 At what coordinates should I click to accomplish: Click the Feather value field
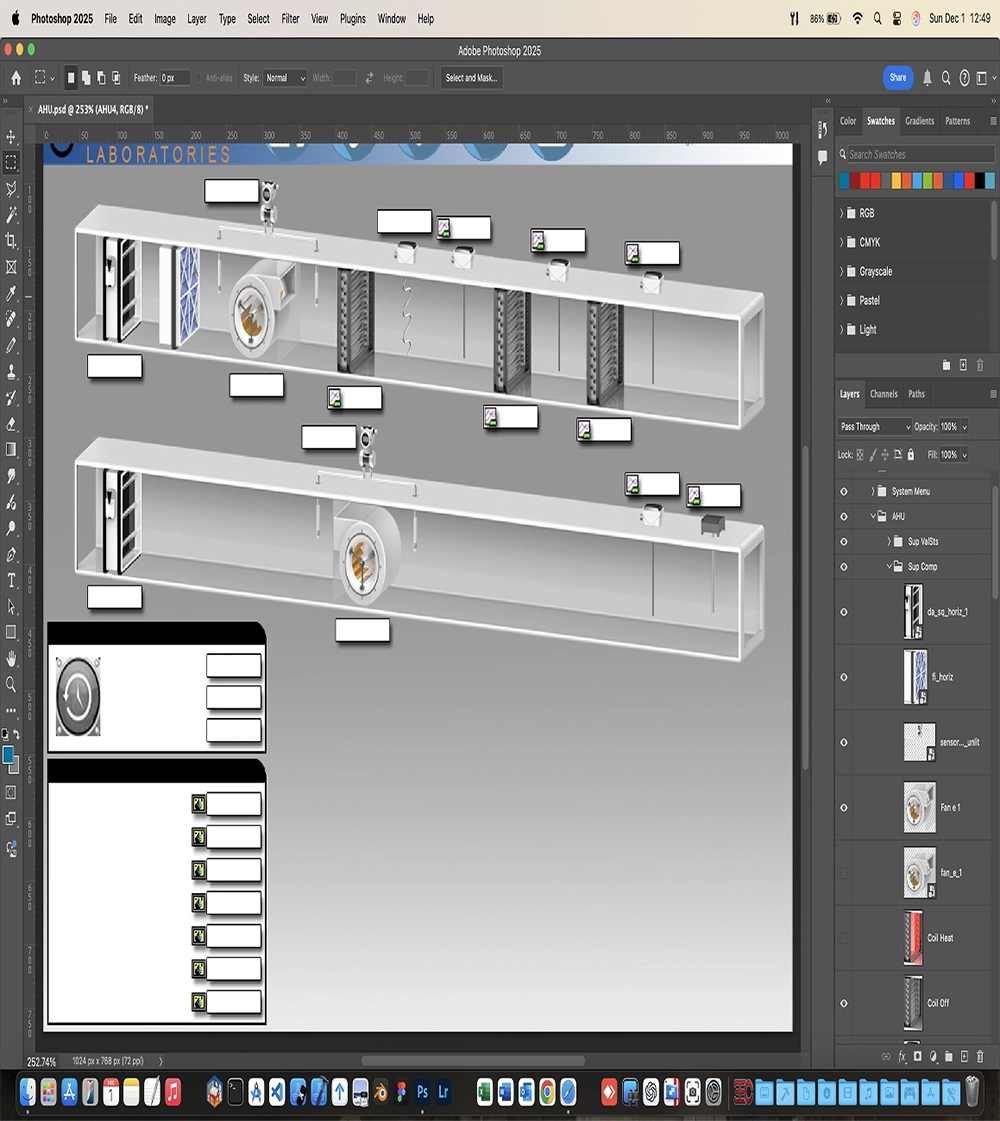pos(175,78)
